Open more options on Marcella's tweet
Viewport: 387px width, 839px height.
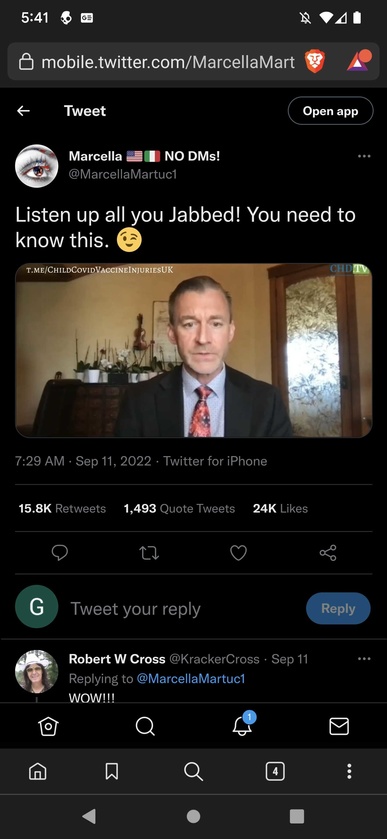(x=364, y=156)
